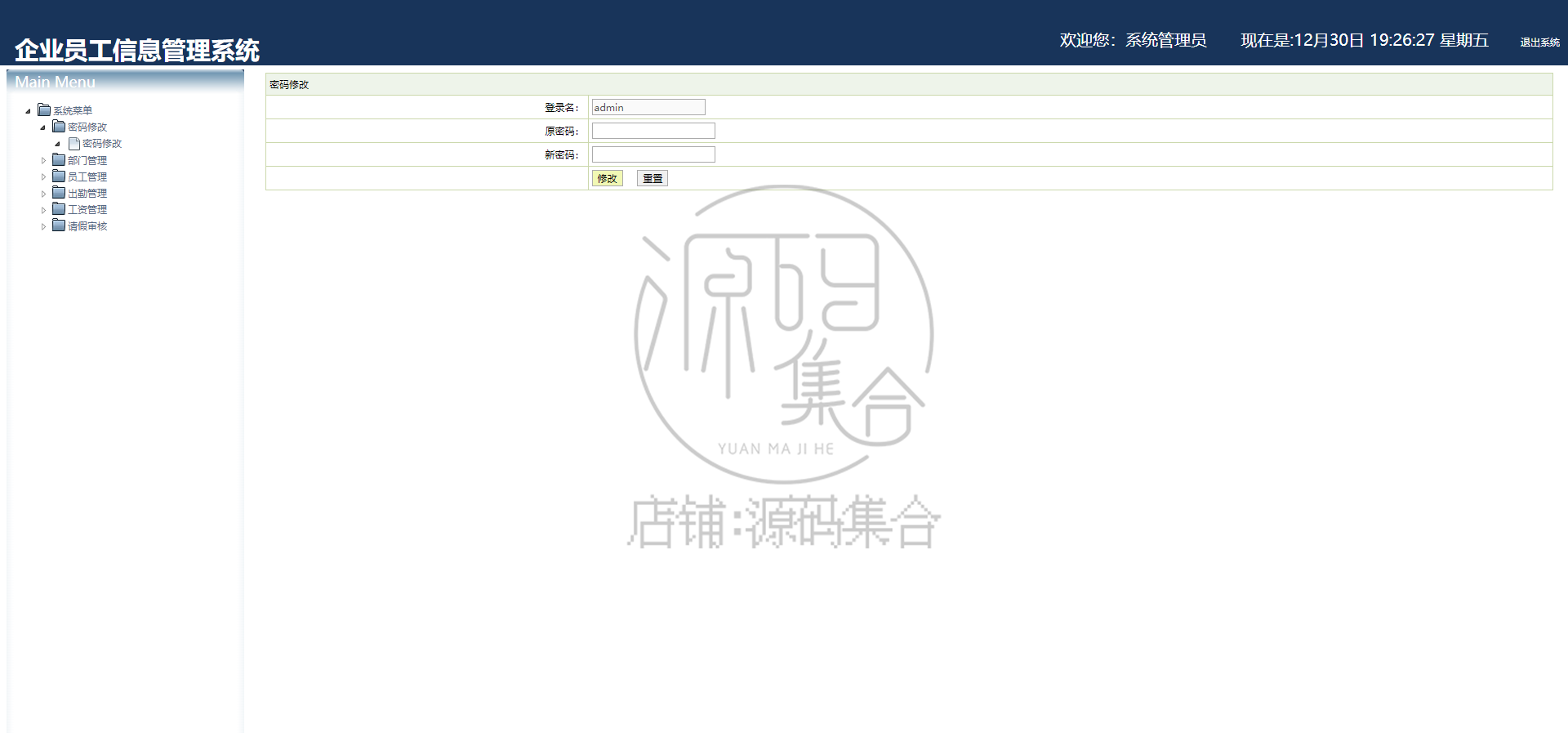Click the 企业员工信息管理系统 title

137,51
